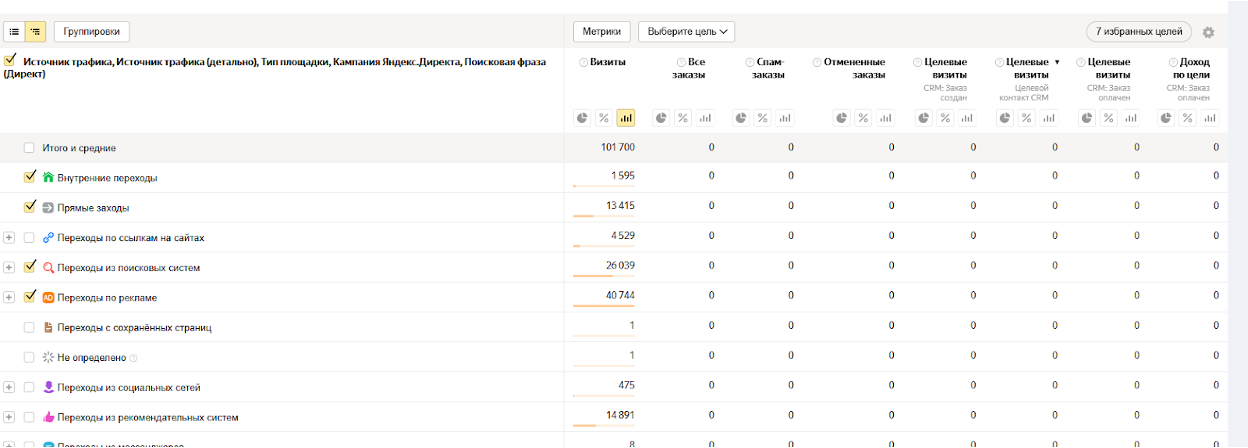Image resolution: width=1248 pixels, height=448 pixels.
Task: Expand Переходы по ссылкам на сайтах row
Action: (x=9, y=238)
